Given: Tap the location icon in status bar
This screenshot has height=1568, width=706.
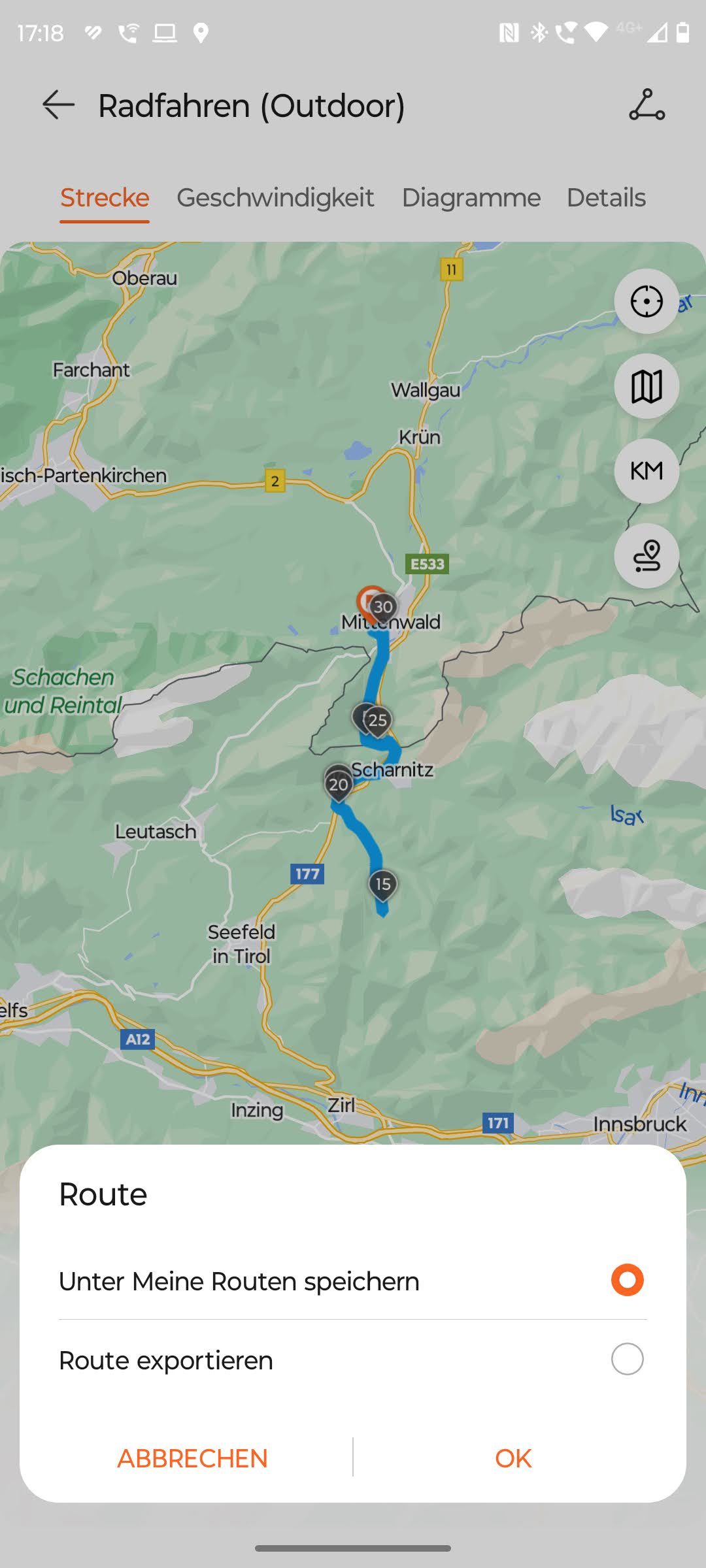Looking at the screenshot, I should tap(201, 33).
